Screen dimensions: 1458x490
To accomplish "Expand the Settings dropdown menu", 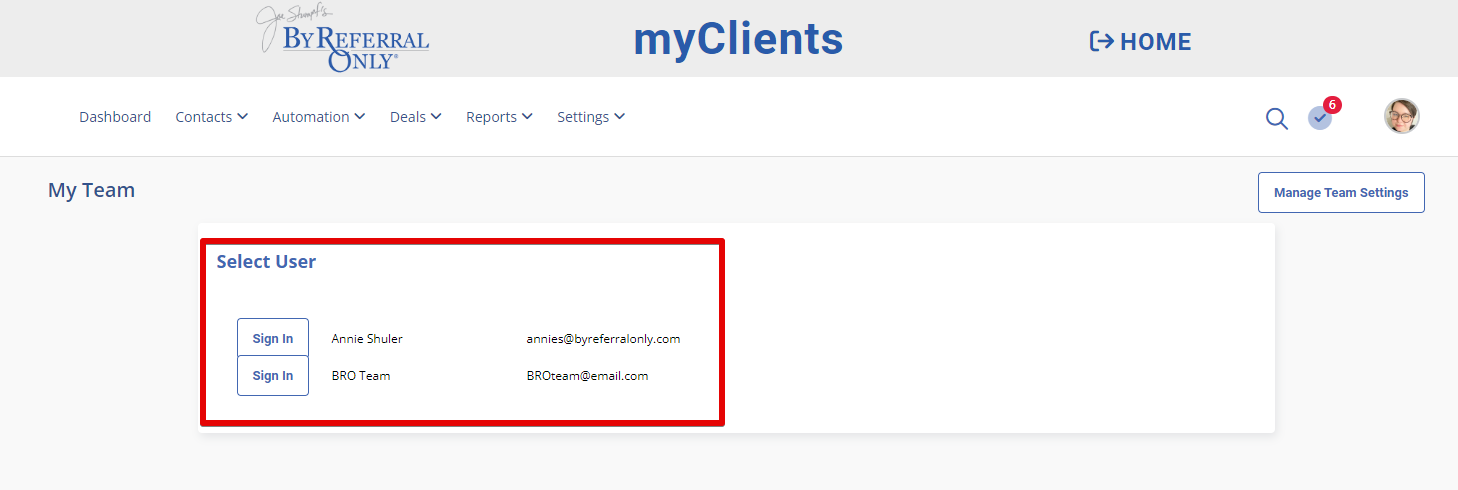I will point(591,117).
